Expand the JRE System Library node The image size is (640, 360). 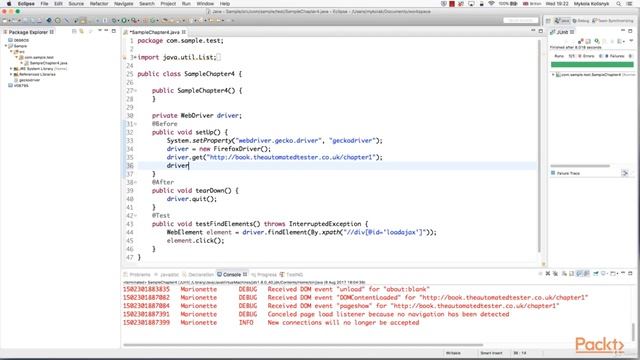[11, 69]
